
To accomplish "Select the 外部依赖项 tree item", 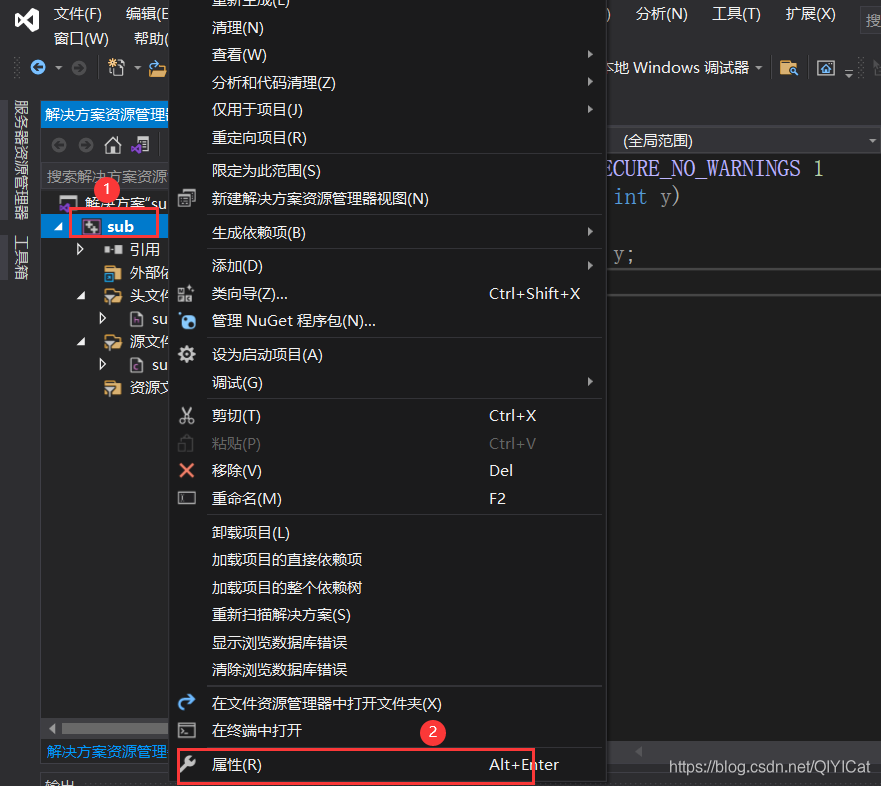I will tap(135, 272).
